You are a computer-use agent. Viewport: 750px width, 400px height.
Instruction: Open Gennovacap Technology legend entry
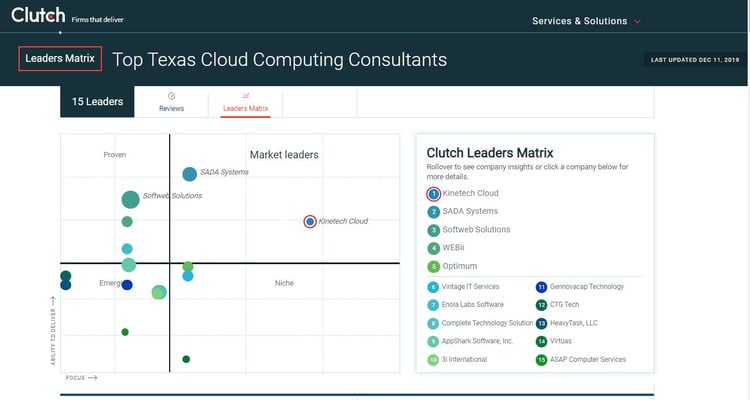click(x=587, y=287)
